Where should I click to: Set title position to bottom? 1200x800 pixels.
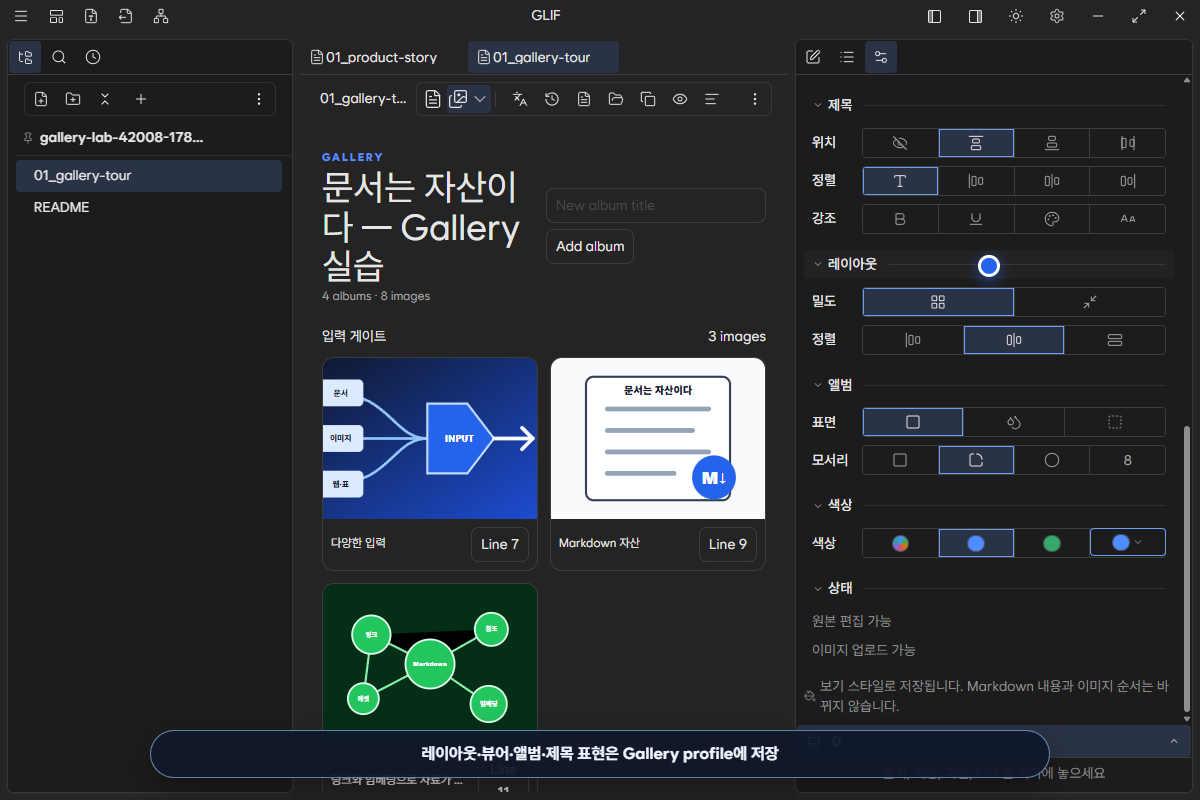coord(1052,143)
